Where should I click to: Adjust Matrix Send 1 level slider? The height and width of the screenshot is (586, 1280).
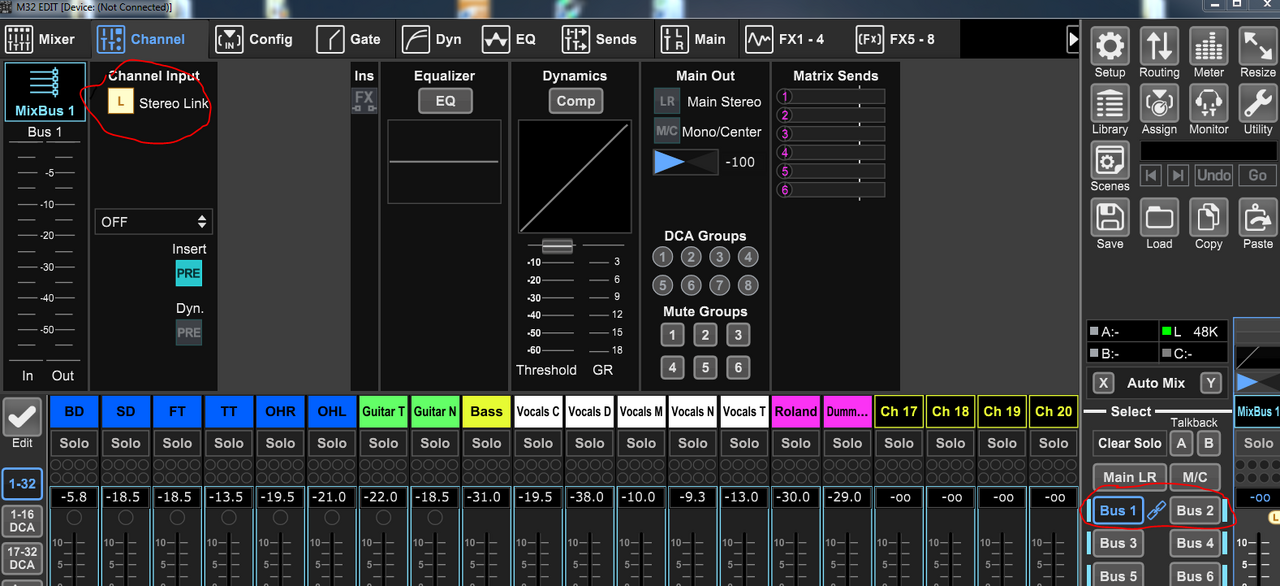point(831,97)
